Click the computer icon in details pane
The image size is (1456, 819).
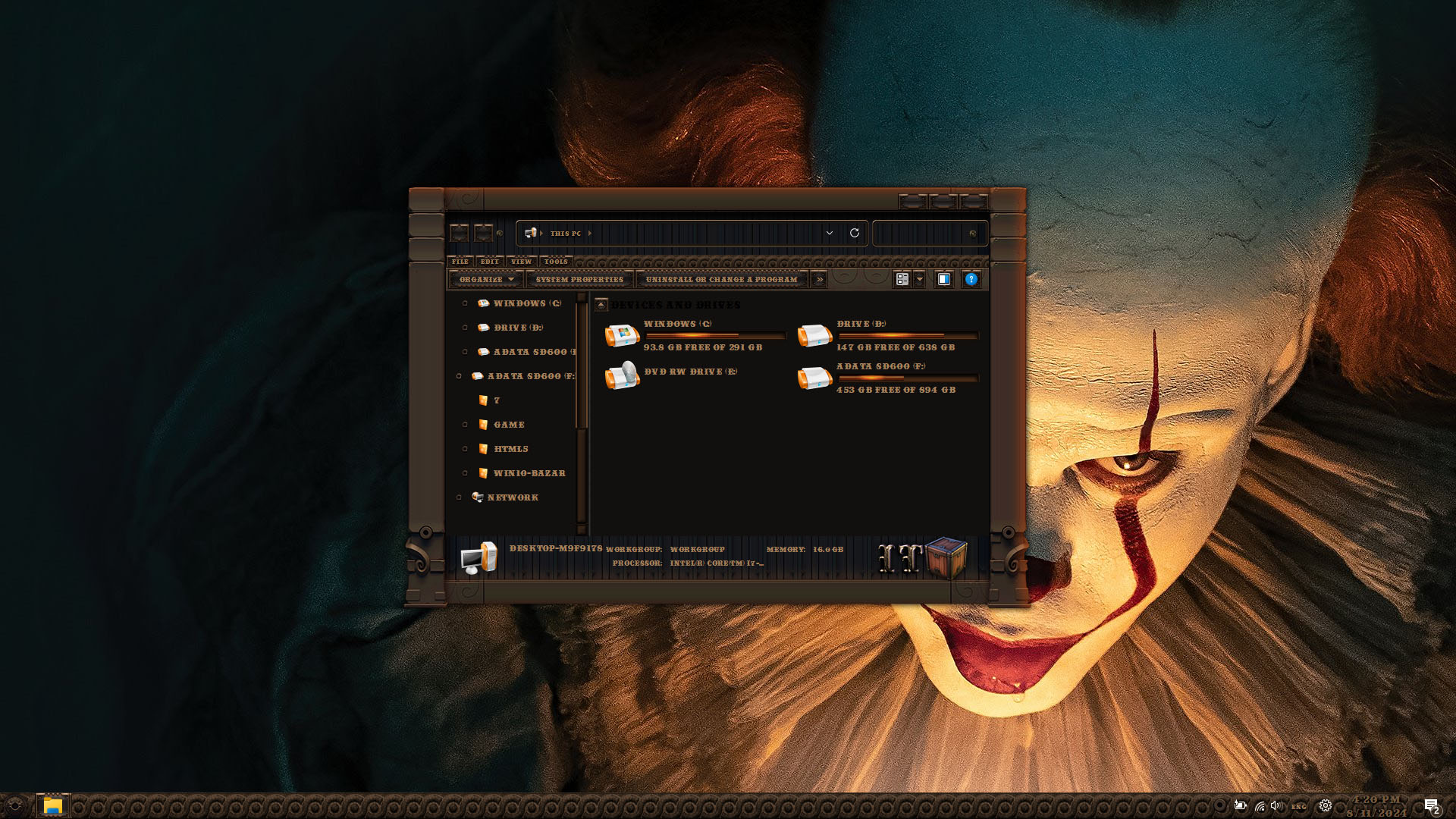coord(479,559)
